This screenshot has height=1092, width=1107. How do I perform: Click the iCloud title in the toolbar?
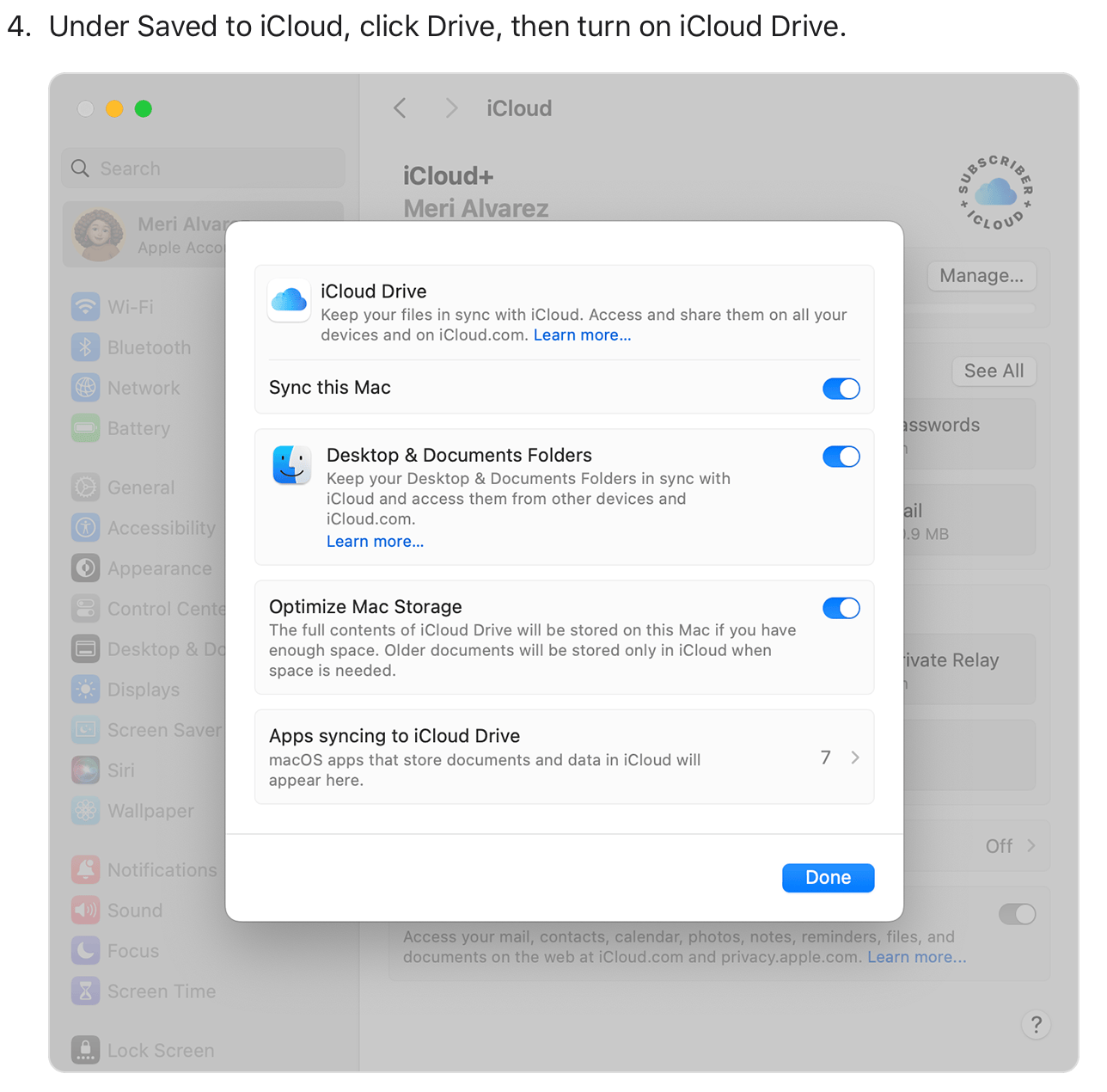coord(519,108)
